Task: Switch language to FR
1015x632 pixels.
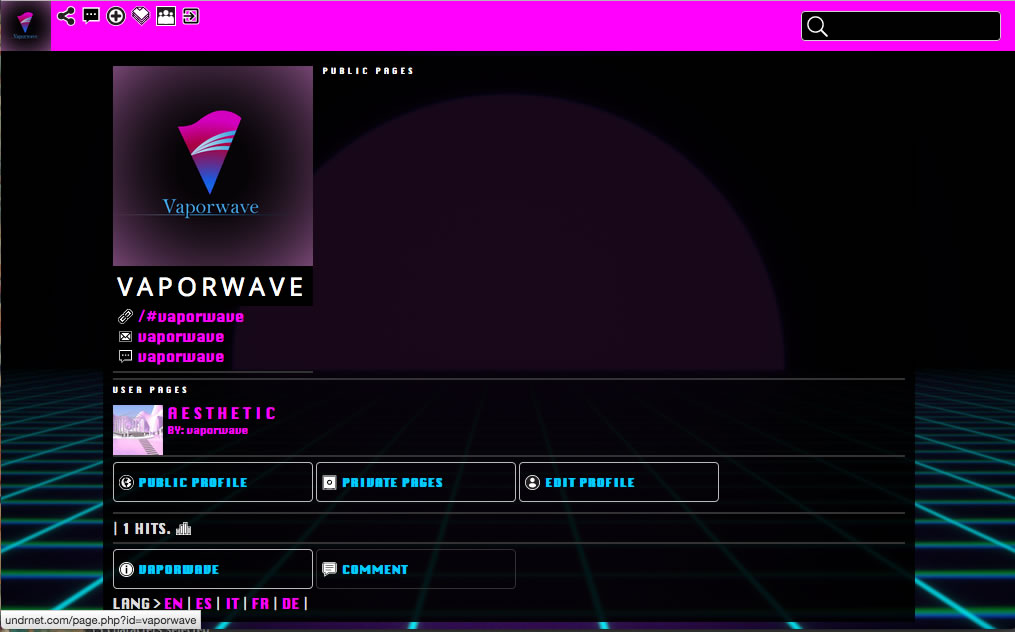Action: pyautogui.click(x=260, y=603)
